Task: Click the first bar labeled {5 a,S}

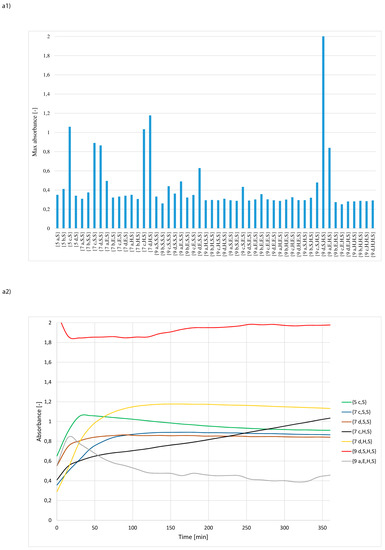Action: coord(58,212)
